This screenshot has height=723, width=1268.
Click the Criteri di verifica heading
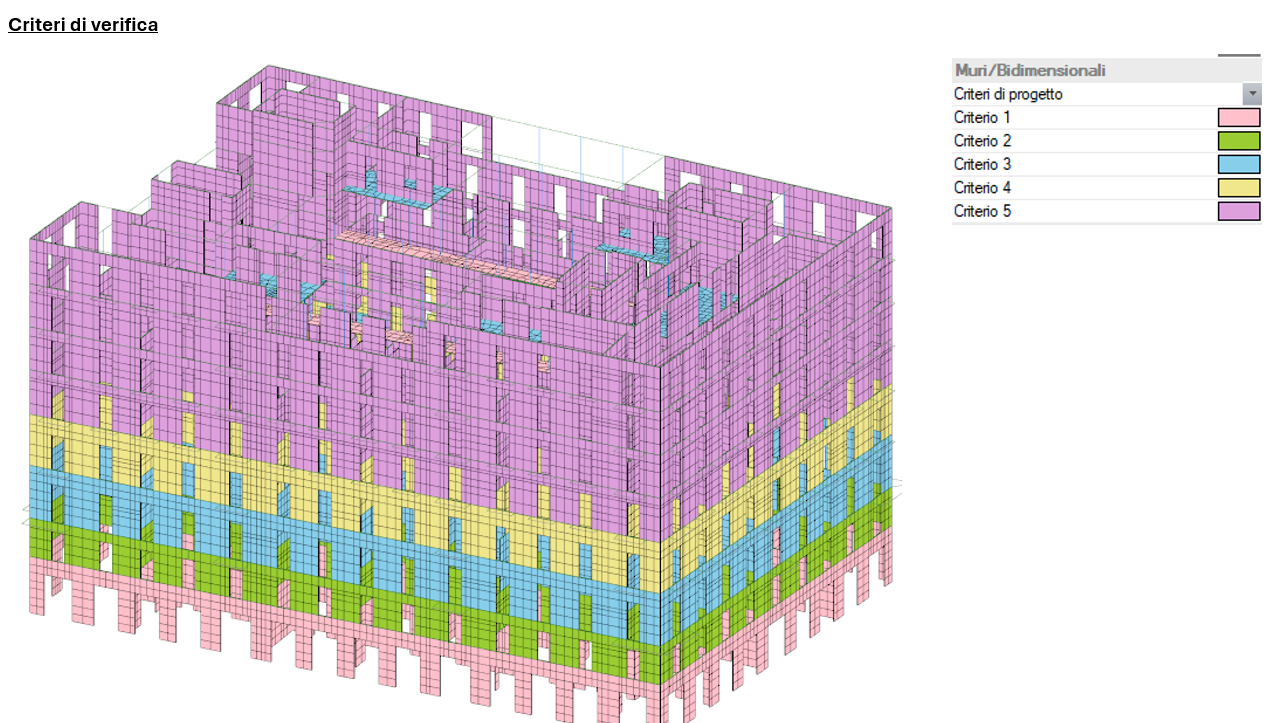pos(83,25)
